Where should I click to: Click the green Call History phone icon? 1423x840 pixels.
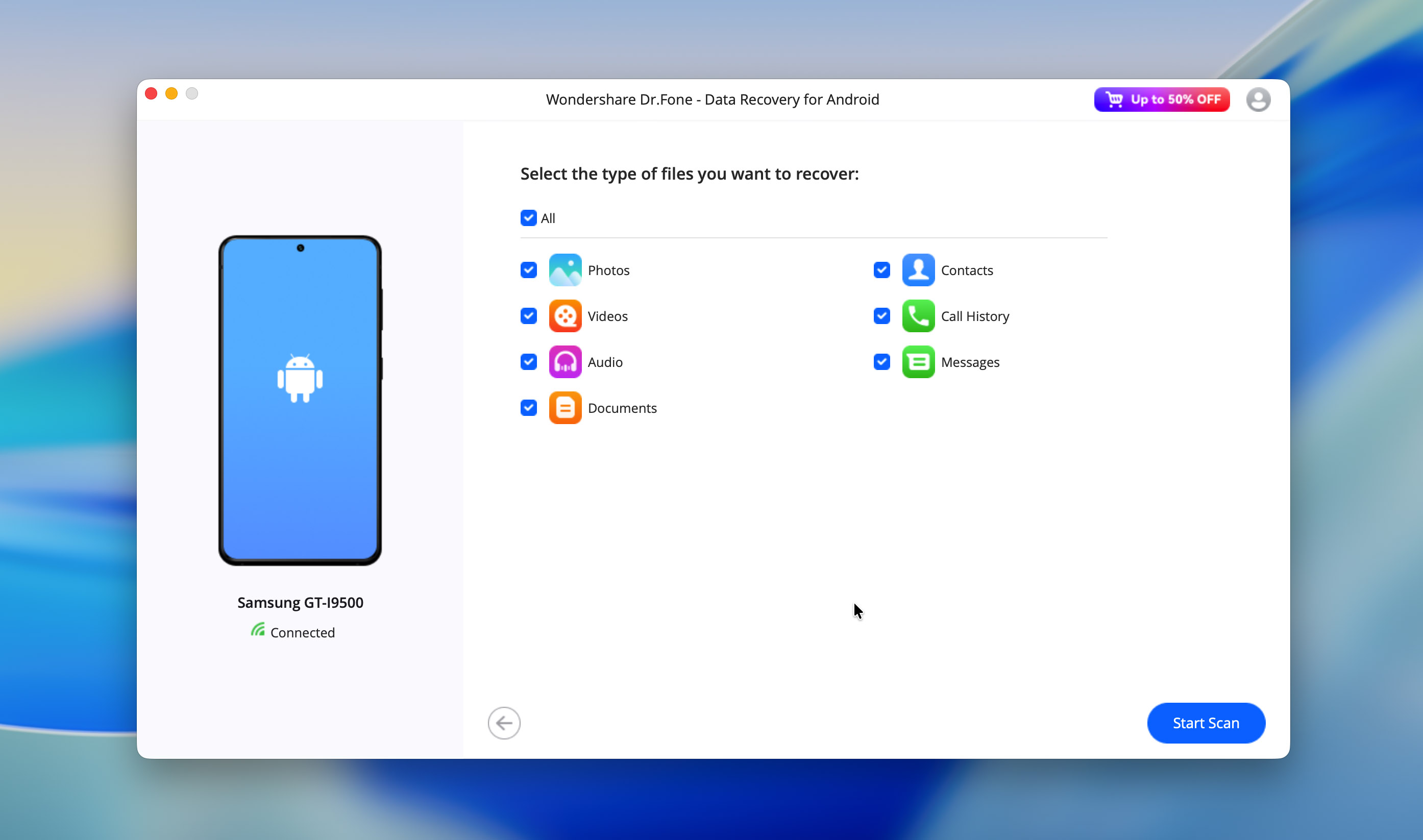918,316
